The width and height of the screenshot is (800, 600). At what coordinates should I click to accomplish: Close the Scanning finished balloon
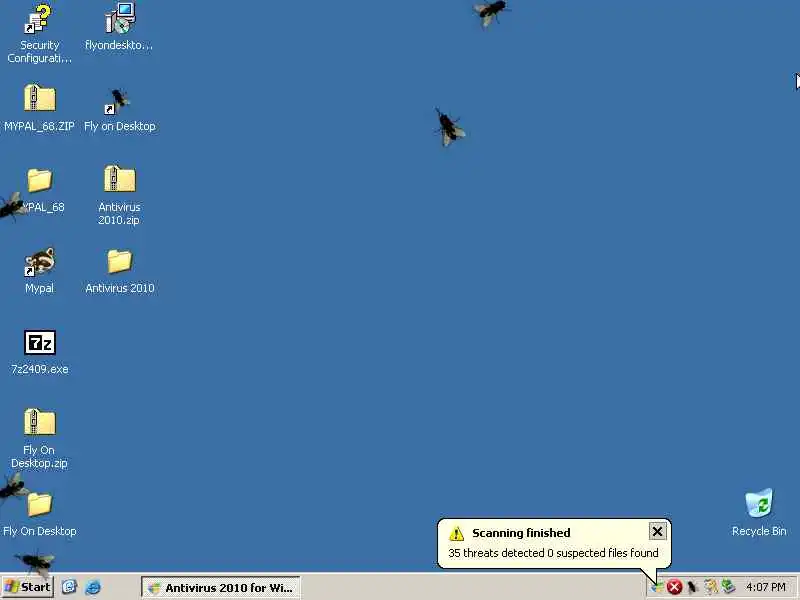(x=657, y=532)
